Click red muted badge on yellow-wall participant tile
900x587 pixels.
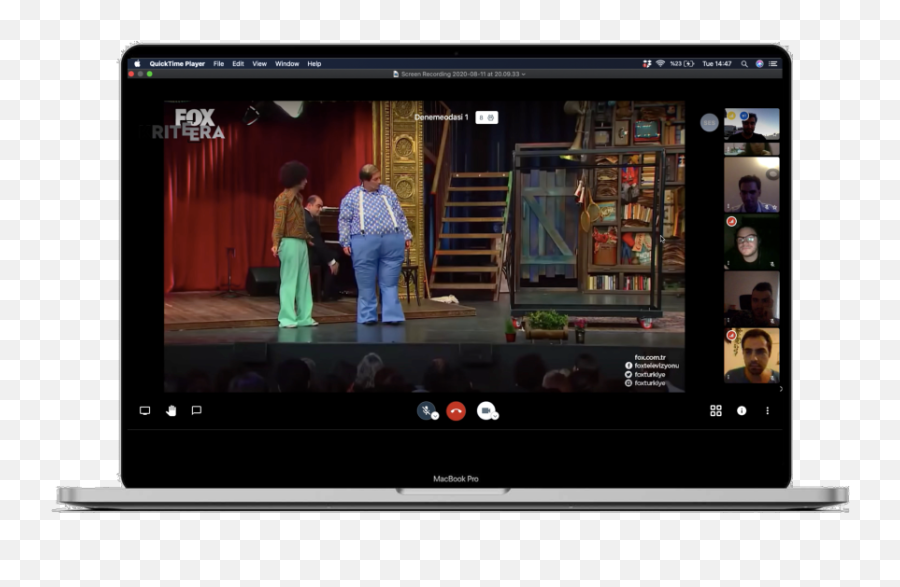click(x=731, y=335)
